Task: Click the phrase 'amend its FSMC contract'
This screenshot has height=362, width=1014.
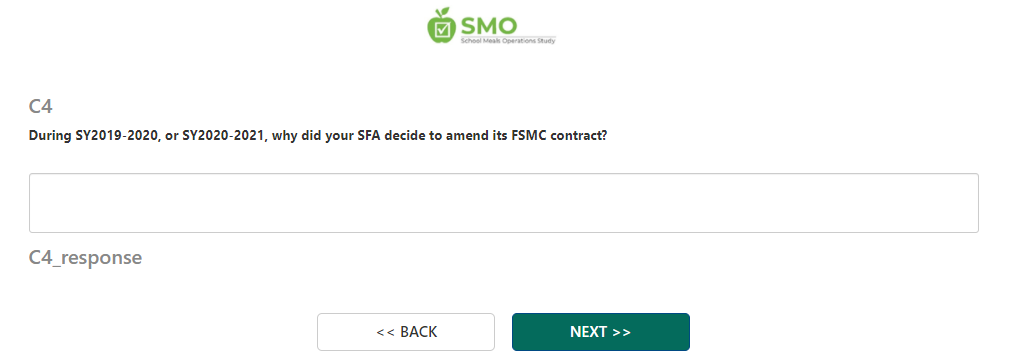Action: 526,136
